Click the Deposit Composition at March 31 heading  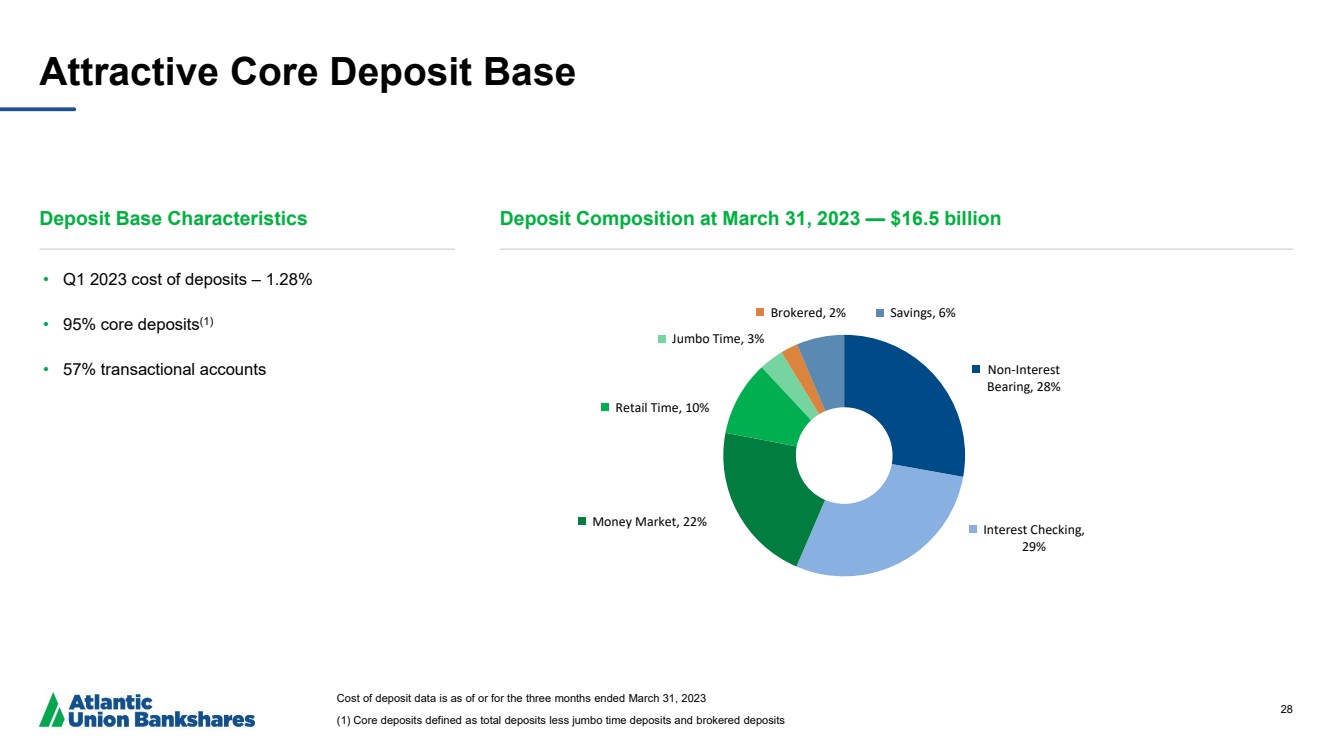click(x=750, y=218)
